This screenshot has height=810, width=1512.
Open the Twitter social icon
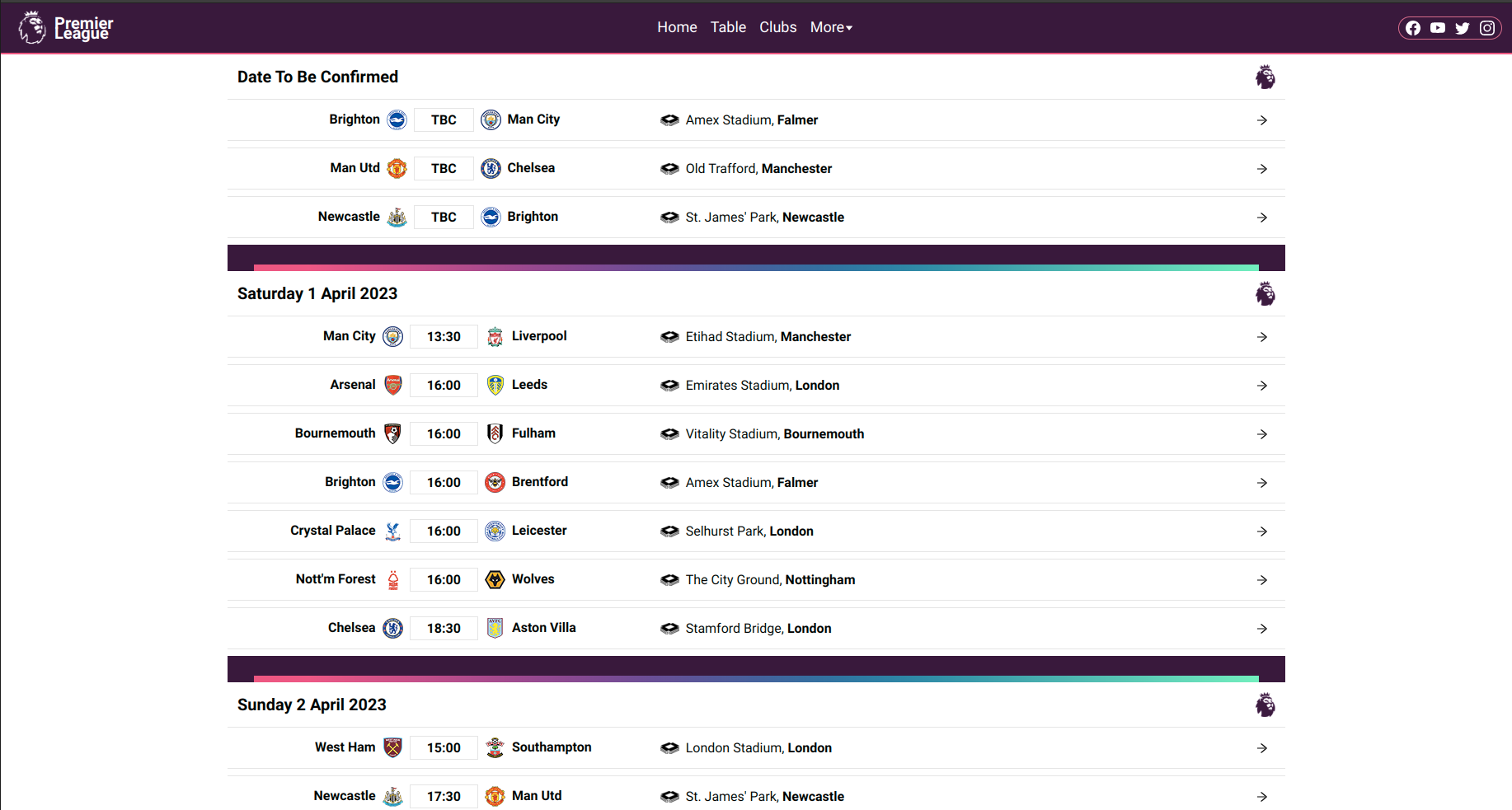click(1463, 28)
